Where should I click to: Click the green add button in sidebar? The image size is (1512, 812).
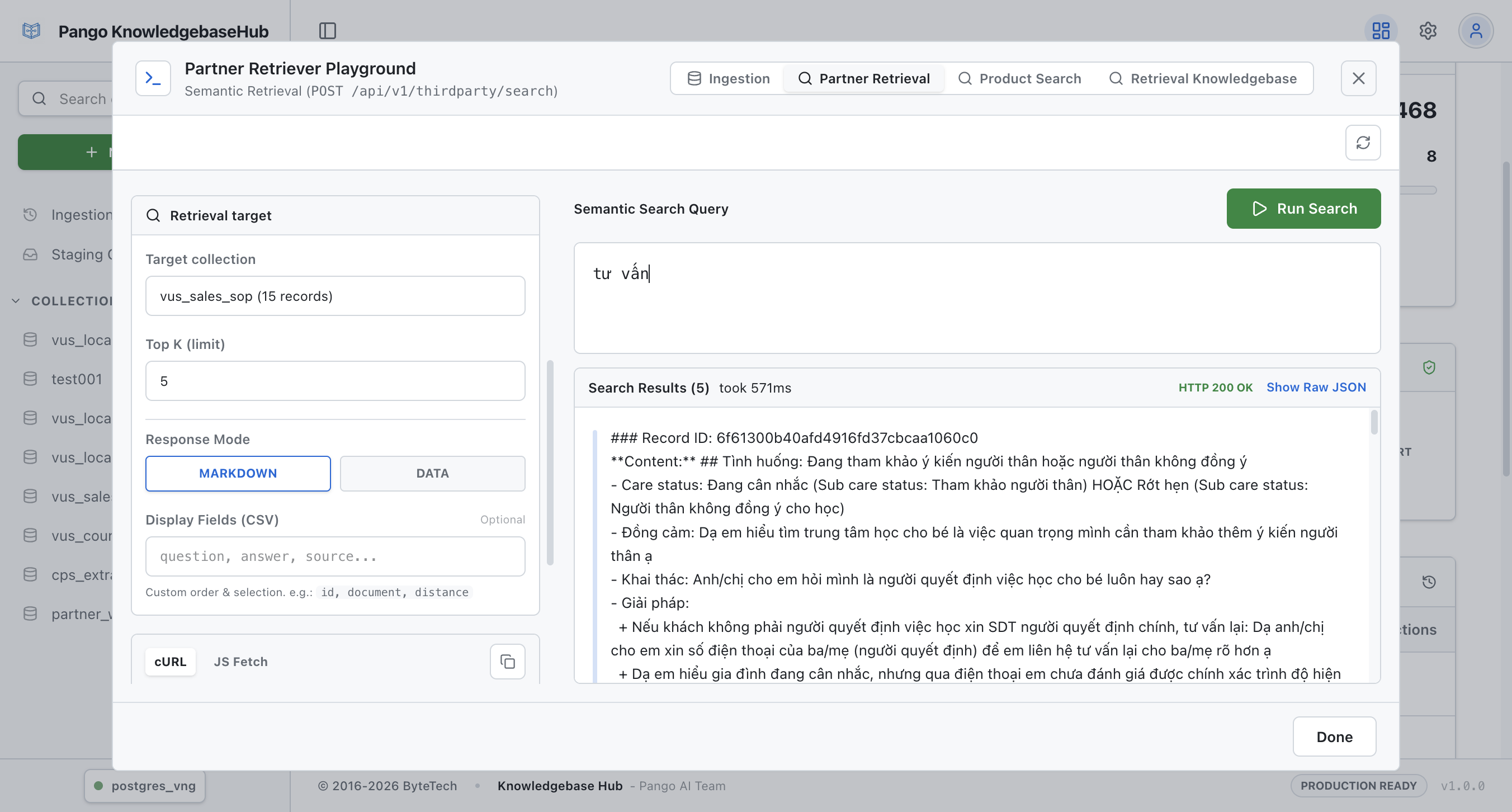(x=65, y=152)
